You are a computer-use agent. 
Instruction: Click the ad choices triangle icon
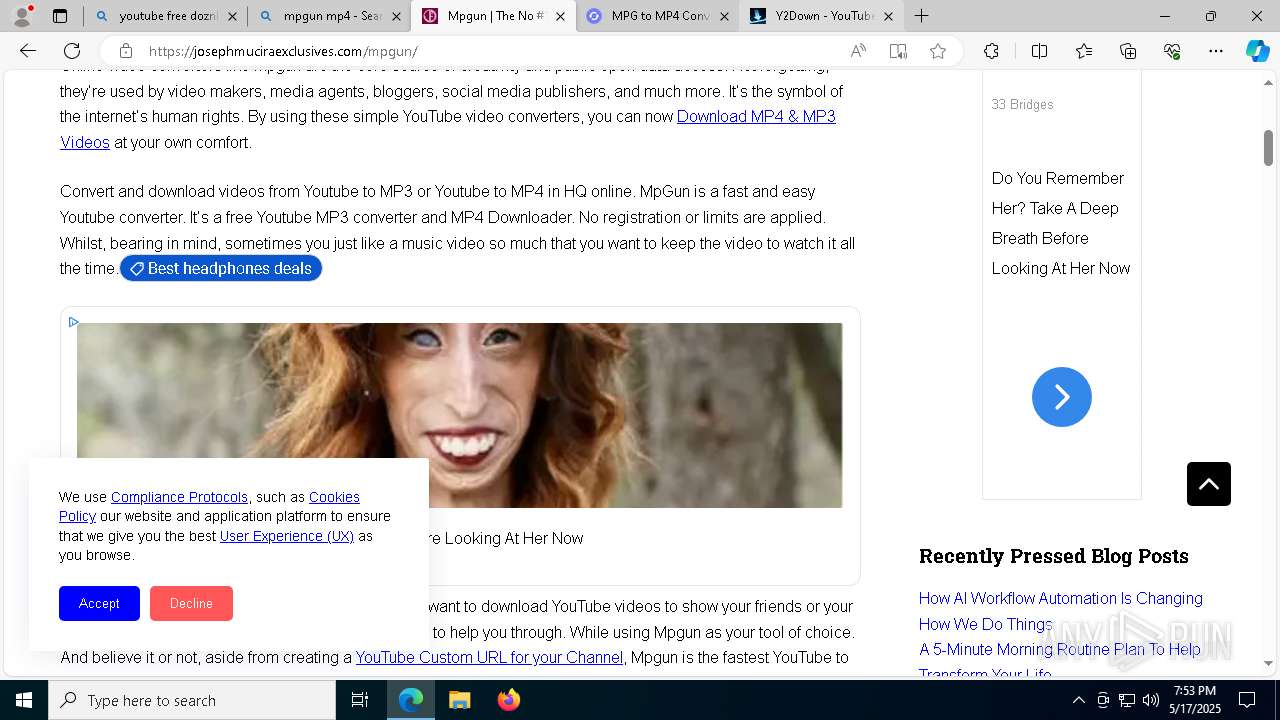[73, 322]
